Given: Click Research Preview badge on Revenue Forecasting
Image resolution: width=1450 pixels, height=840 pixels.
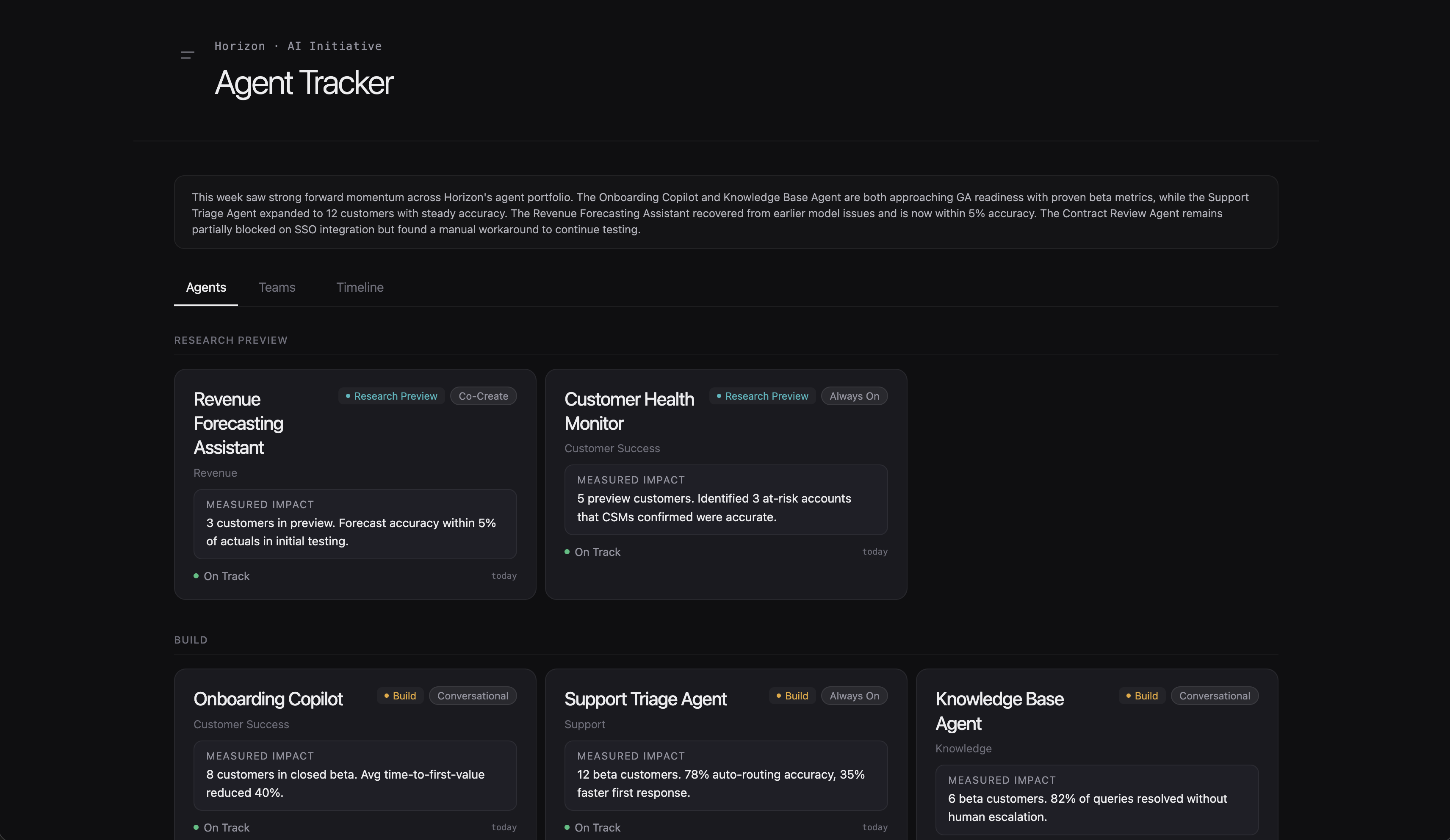Looking at the screenshot, I should [x=391, y=396].
